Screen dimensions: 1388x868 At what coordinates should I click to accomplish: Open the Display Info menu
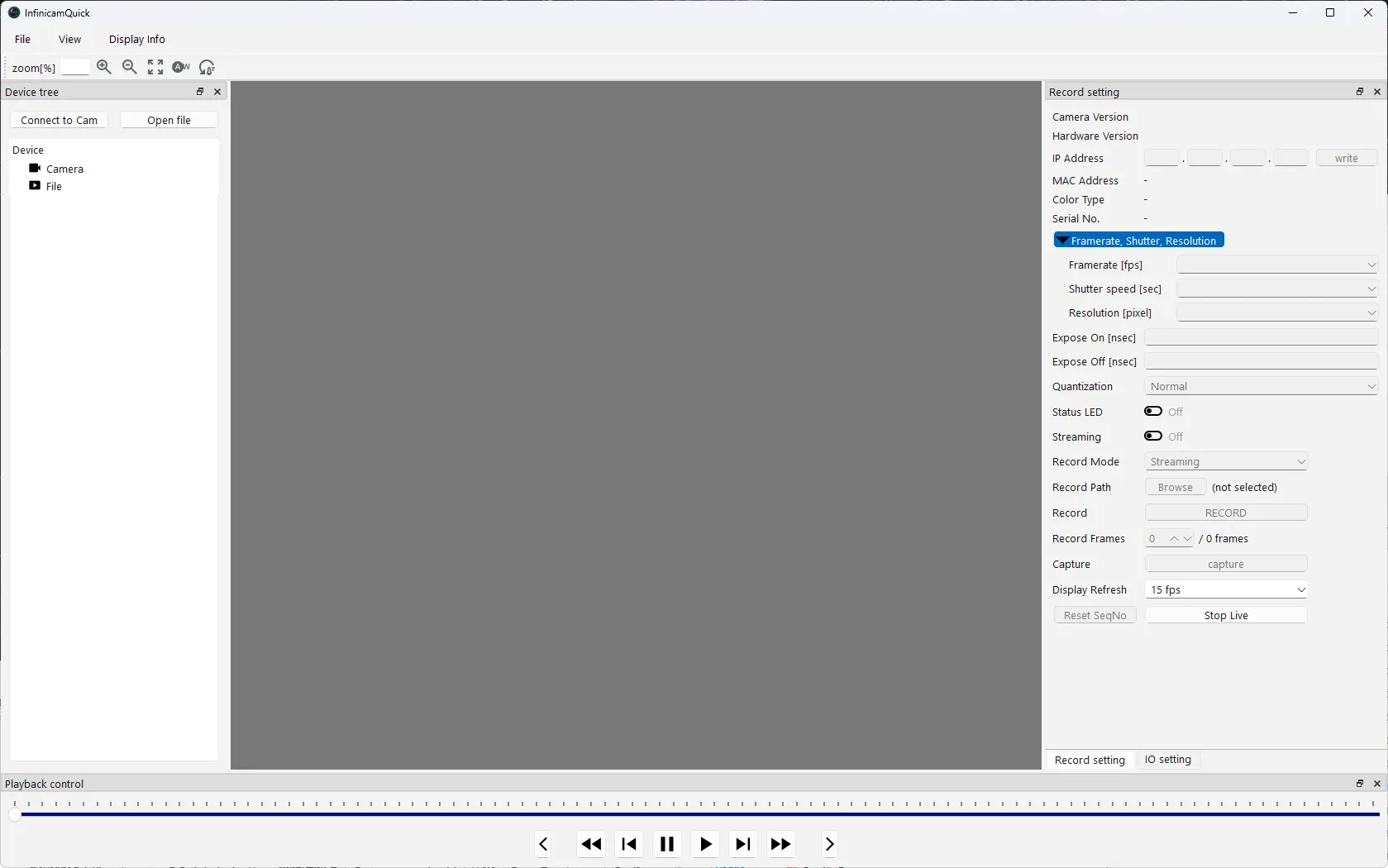(137, 39)
